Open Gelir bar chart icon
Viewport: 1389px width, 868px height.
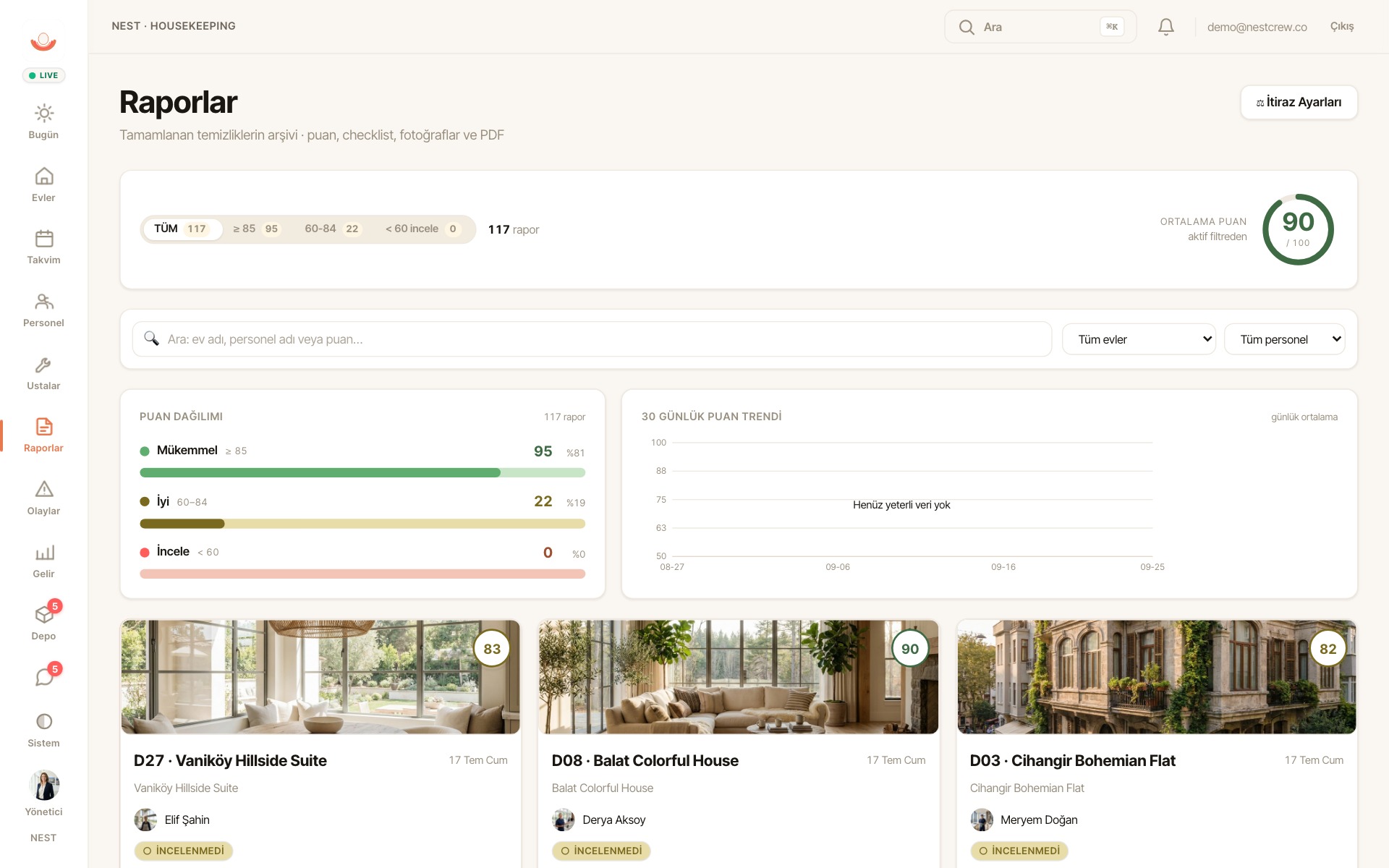[x=44, y=553]
